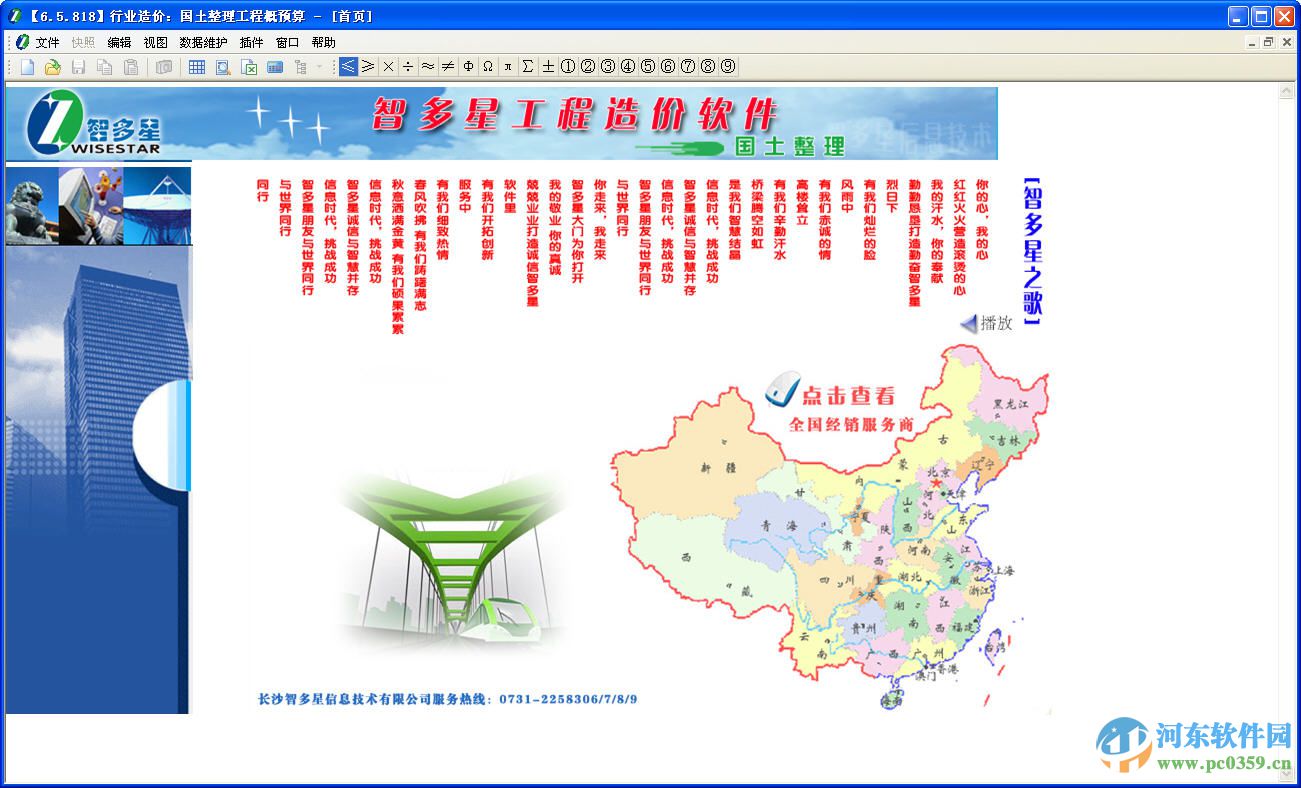Insert the less-than-or-equal symbol
Viewport: 1301px width, 788px height.
[348, 67]
